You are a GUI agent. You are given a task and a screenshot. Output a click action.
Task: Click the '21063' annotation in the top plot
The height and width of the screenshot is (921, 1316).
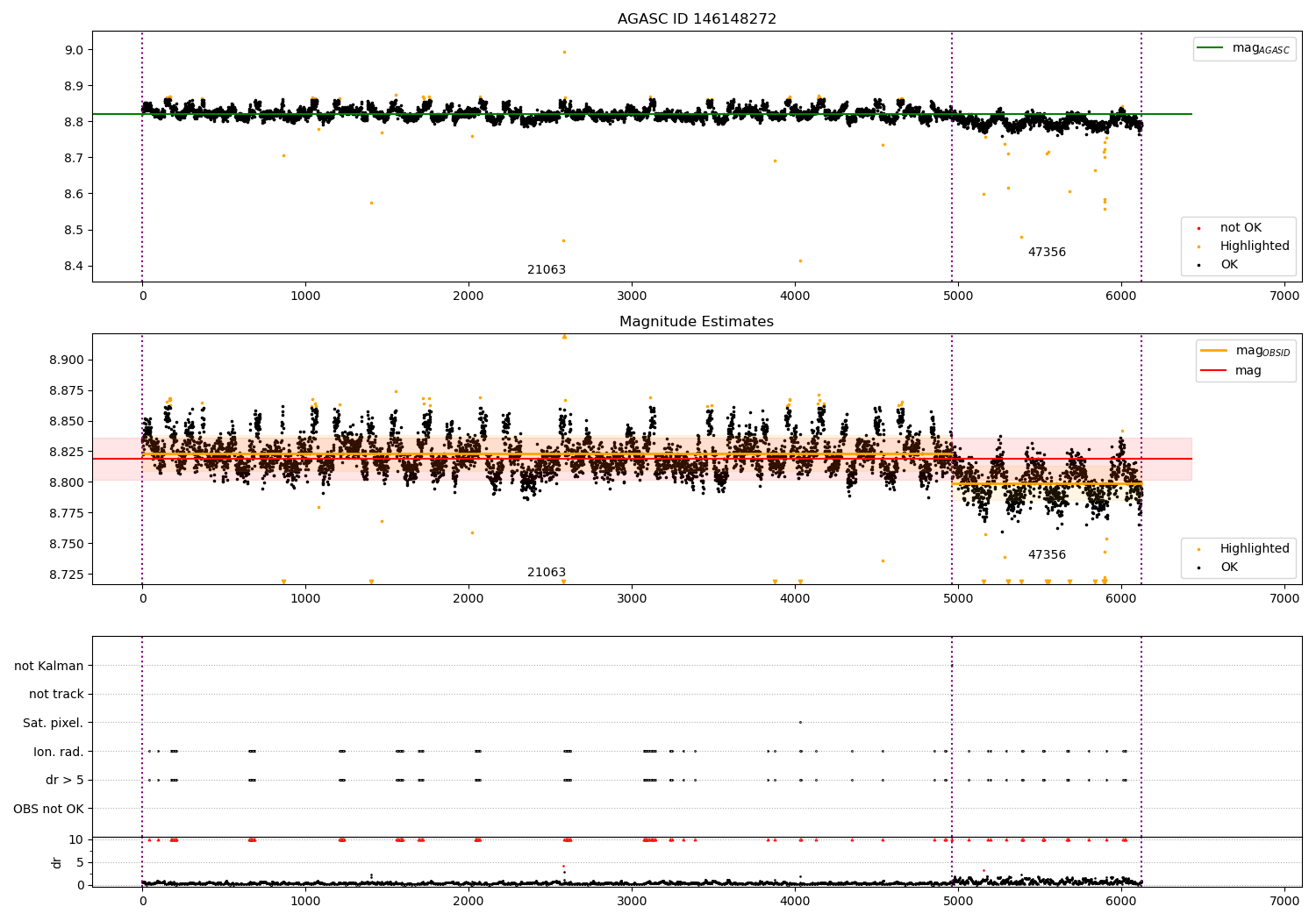[547, 270]
